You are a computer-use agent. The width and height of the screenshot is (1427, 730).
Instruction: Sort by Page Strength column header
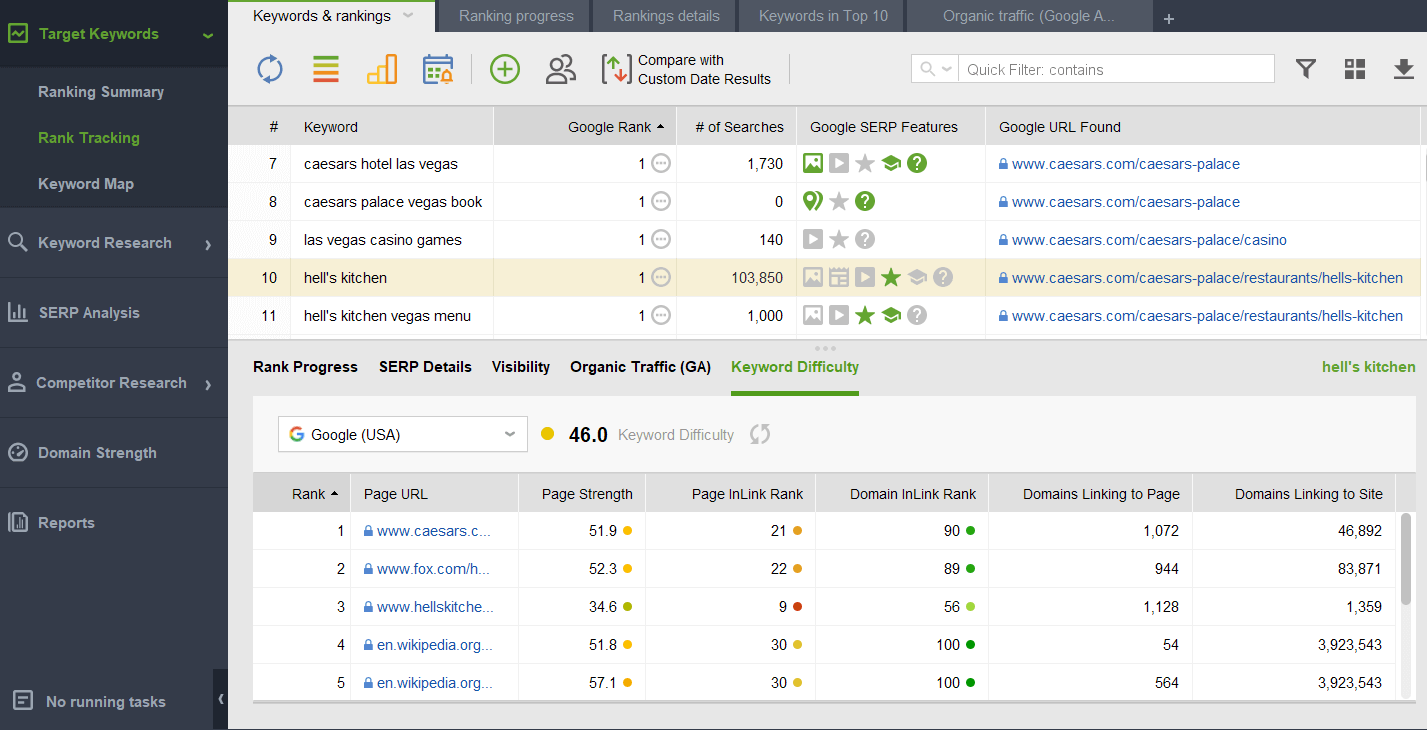tap(582, 494)
